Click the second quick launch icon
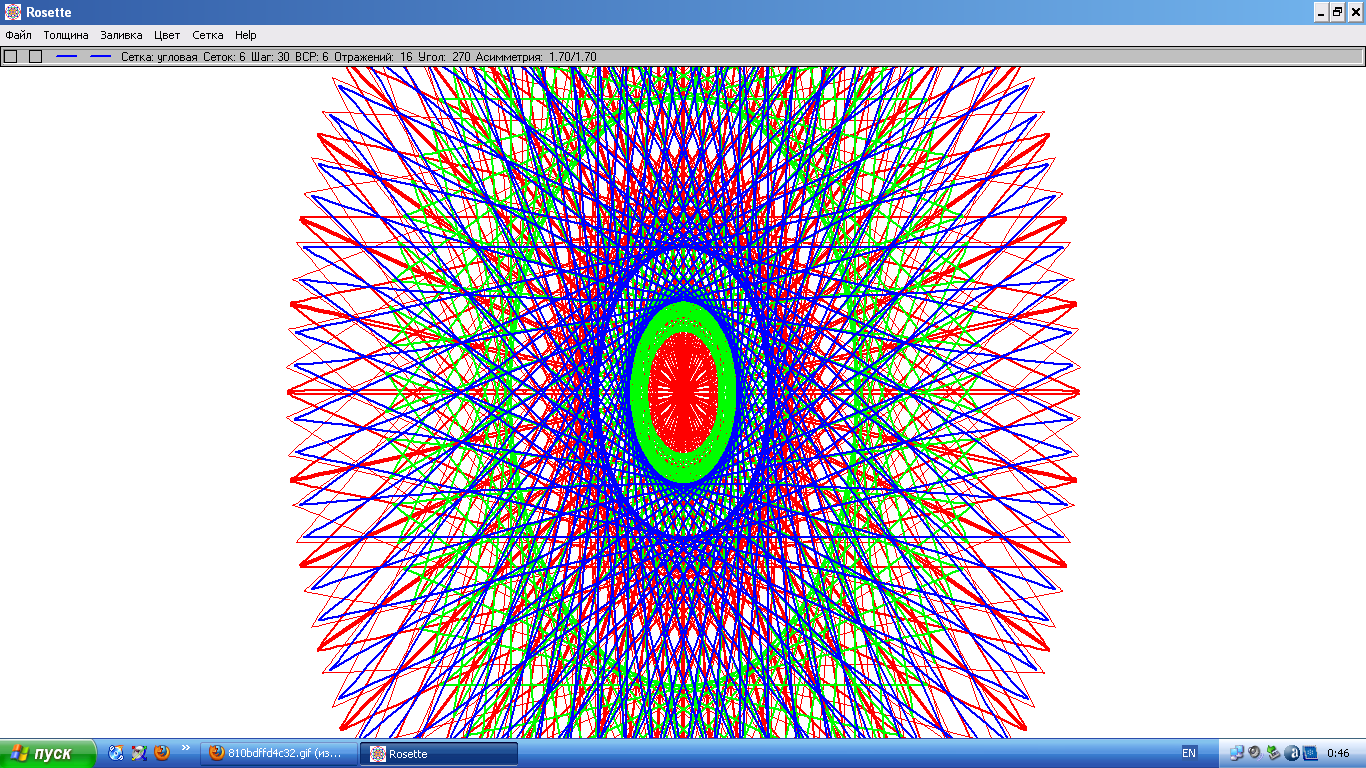1366x768 pixels. [139, 753]
